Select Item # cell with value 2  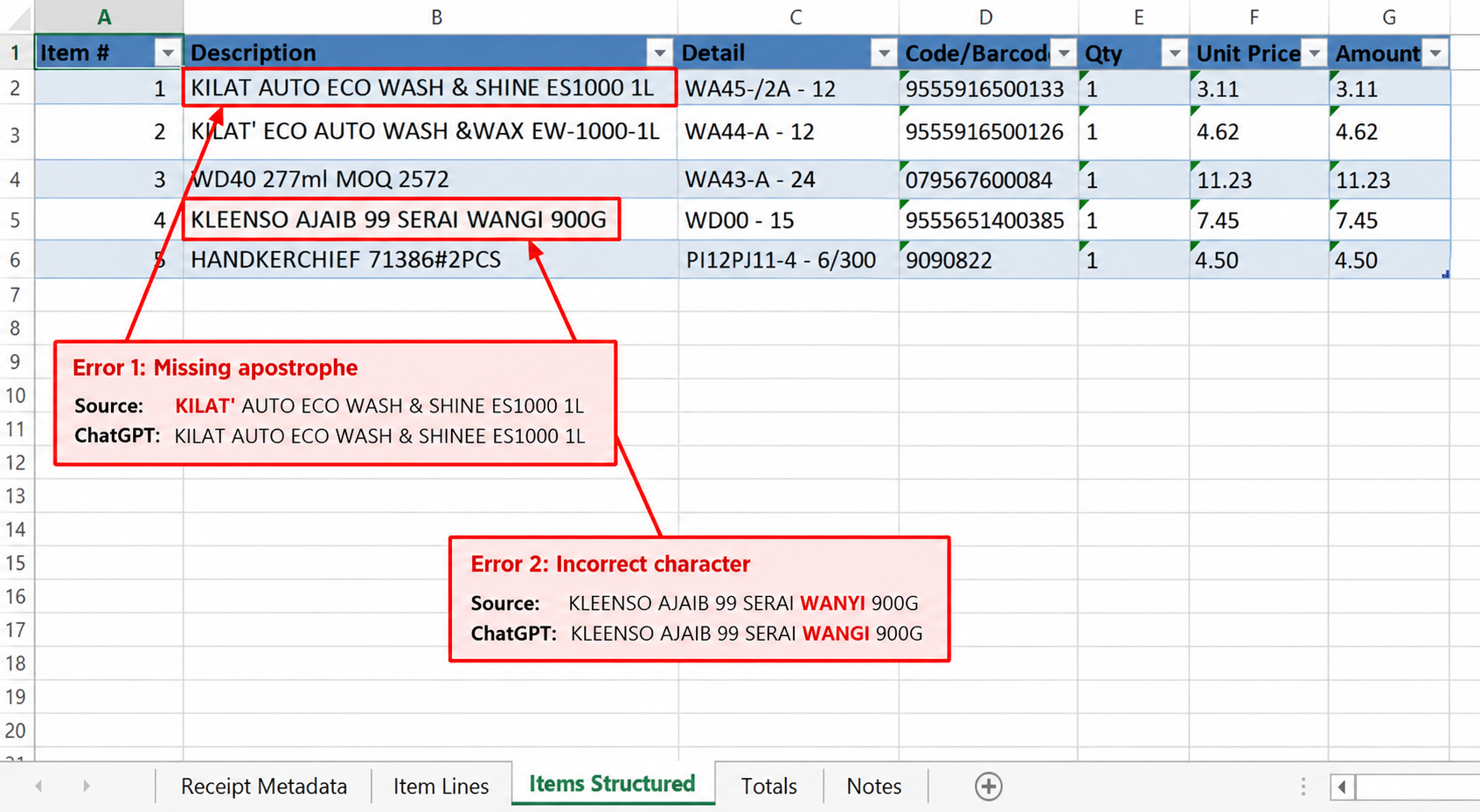pos(109,133)
